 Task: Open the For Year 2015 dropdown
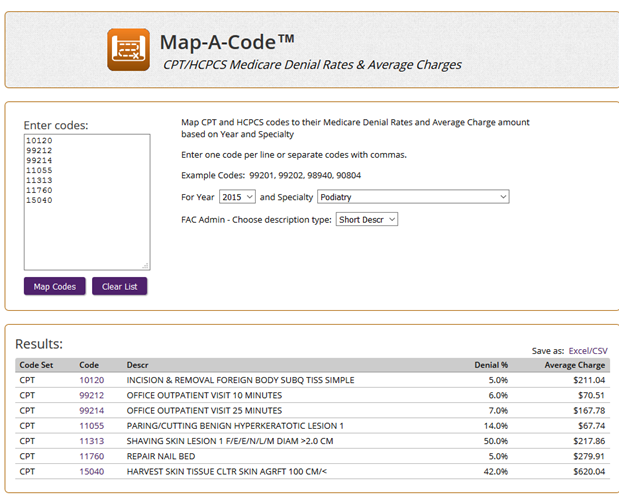[237, 197]
